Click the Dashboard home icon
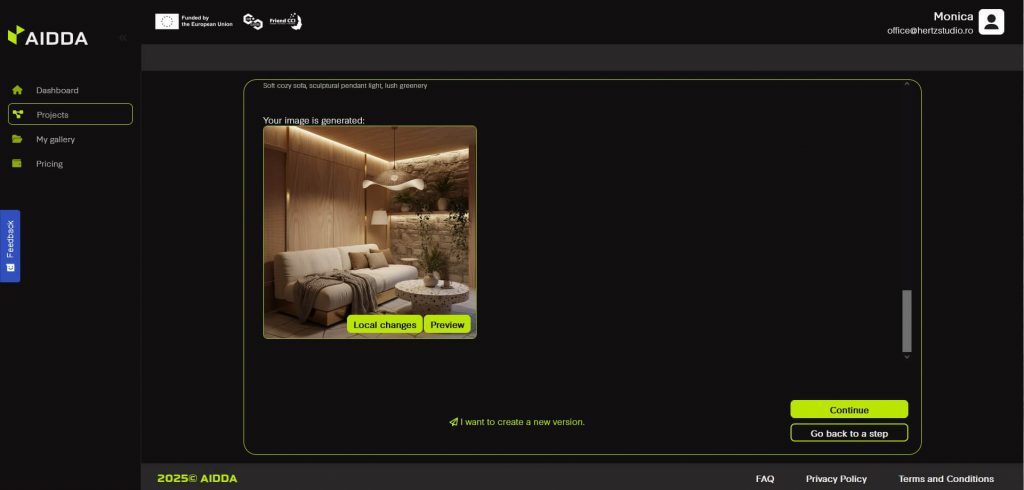1024x490 pixels. [17, 90]
